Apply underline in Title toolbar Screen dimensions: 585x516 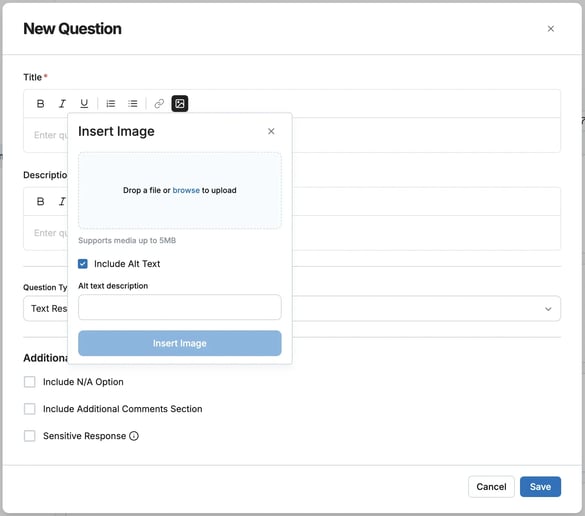click(x=84, y=104)
